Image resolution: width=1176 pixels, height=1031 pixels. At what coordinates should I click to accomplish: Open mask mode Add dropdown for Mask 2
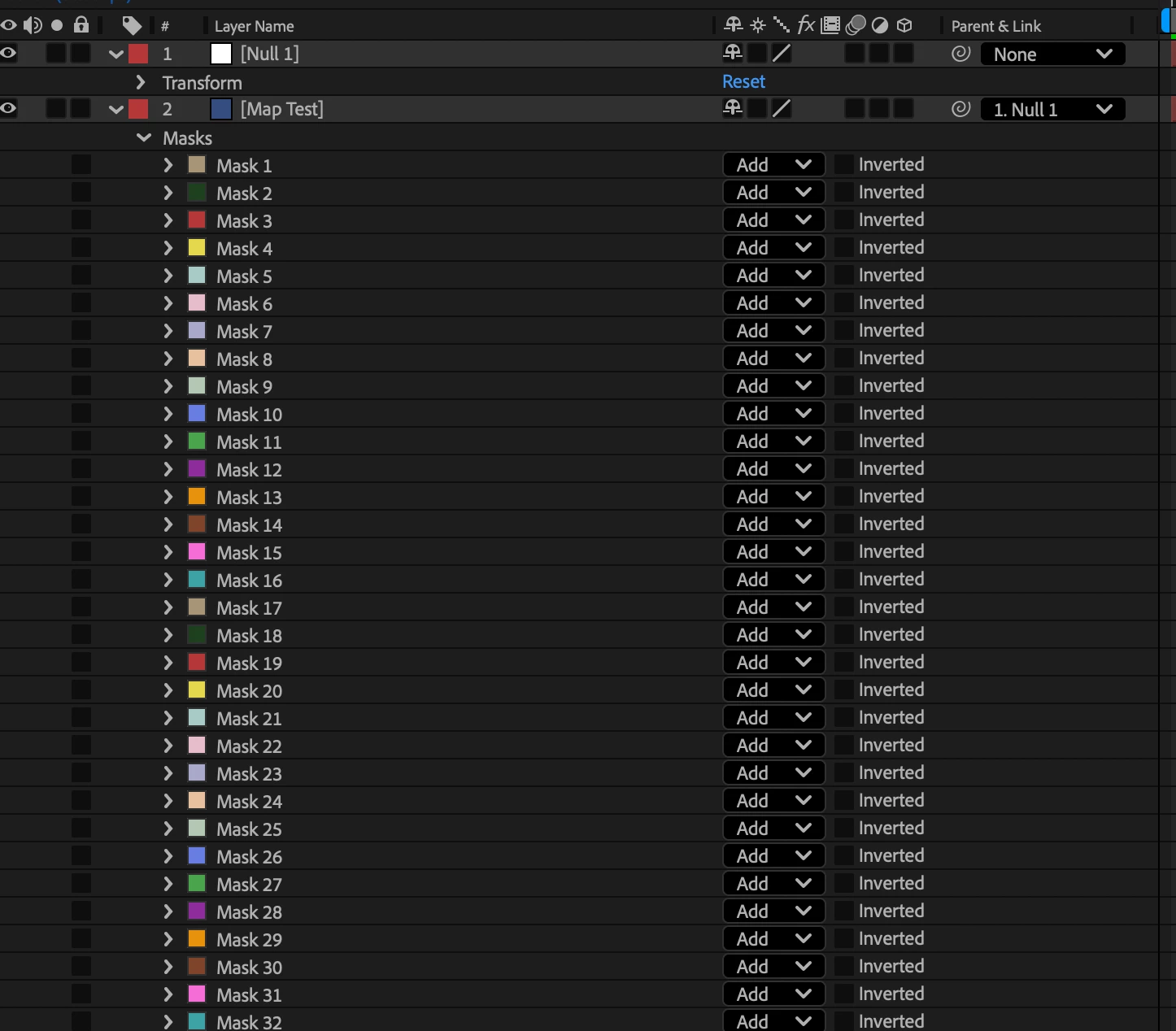pyautogui.click(x=774, y=193)
